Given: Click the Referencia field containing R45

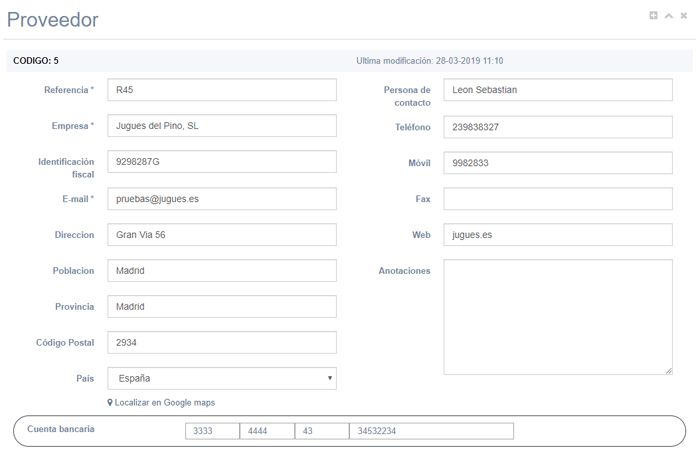Looking at the screenshot, I should pyautogui.click(x=221, y=90).
